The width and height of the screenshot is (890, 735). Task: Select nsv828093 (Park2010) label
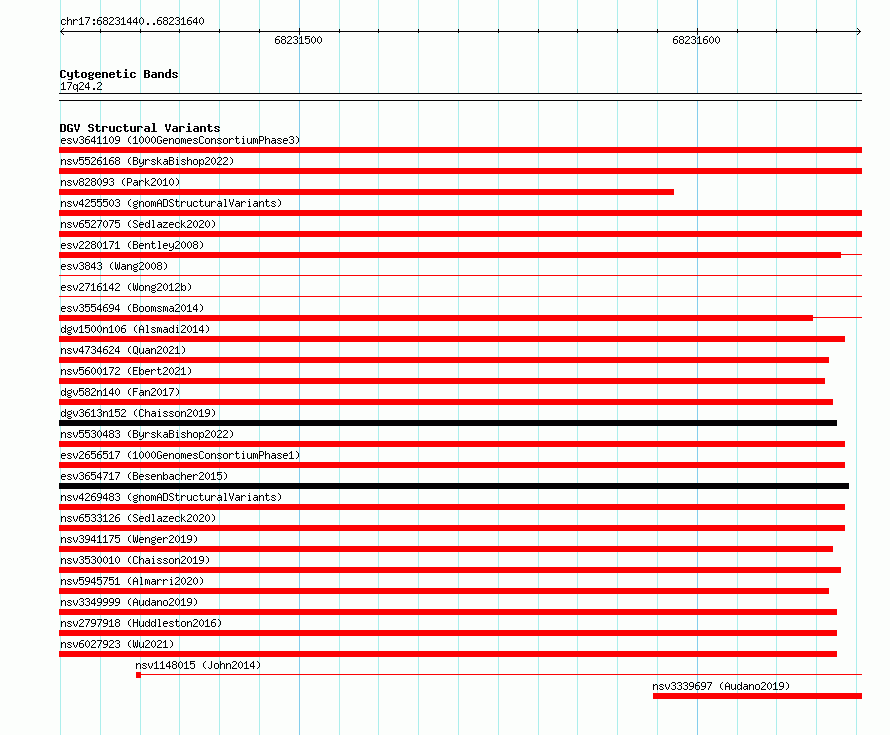point(120,182)
